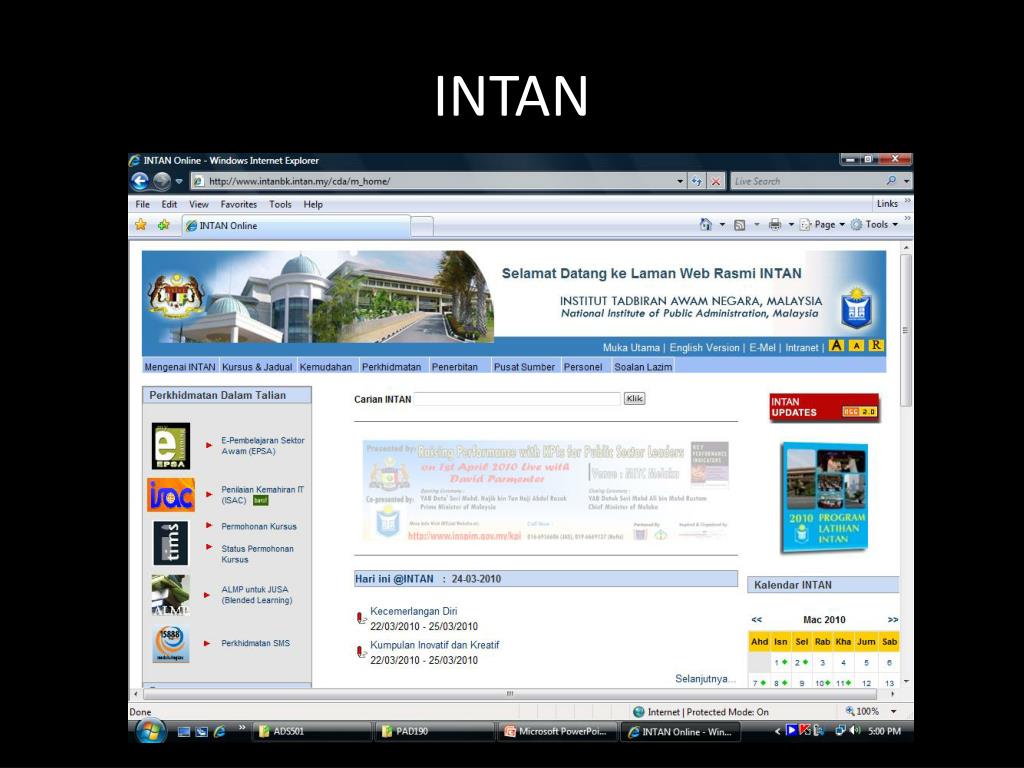Switch to ADS501 taskbar window
Screen dimensions: 1024x768
tap(312, 731)
